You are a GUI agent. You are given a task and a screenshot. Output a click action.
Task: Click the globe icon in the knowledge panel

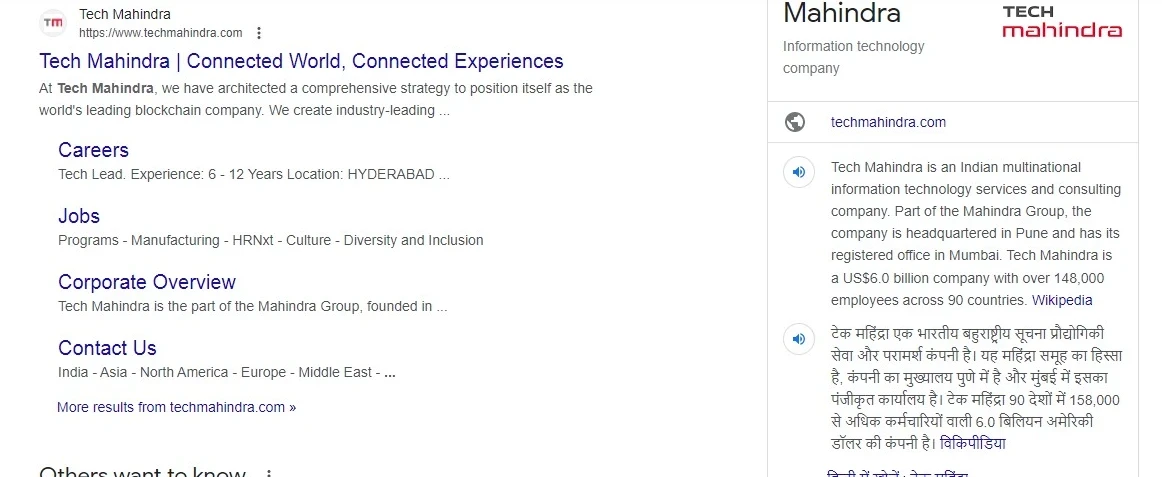pyautogui.click(x=796, y=122)
